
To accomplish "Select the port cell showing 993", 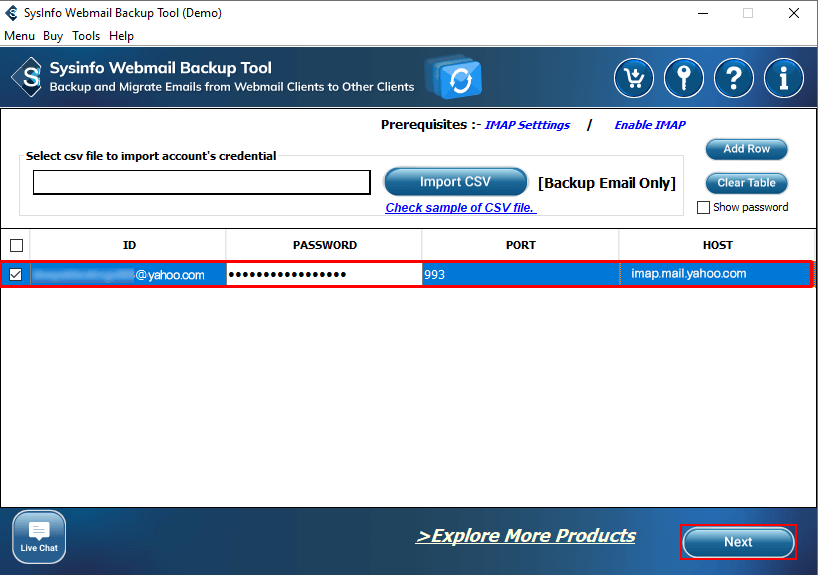I will tap(520, 274).
